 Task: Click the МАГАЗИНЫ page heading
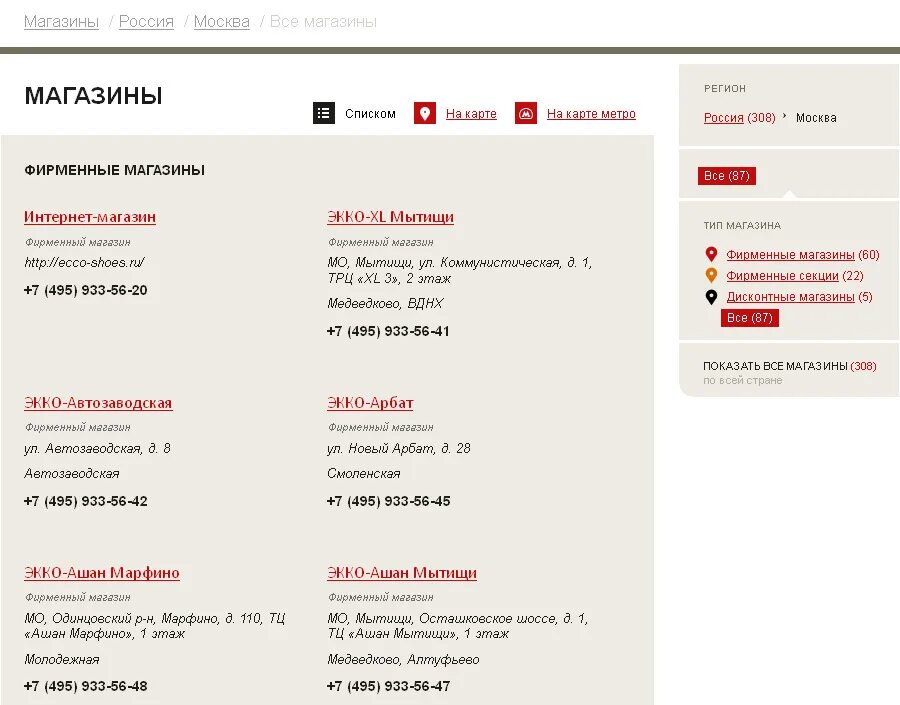94,96
